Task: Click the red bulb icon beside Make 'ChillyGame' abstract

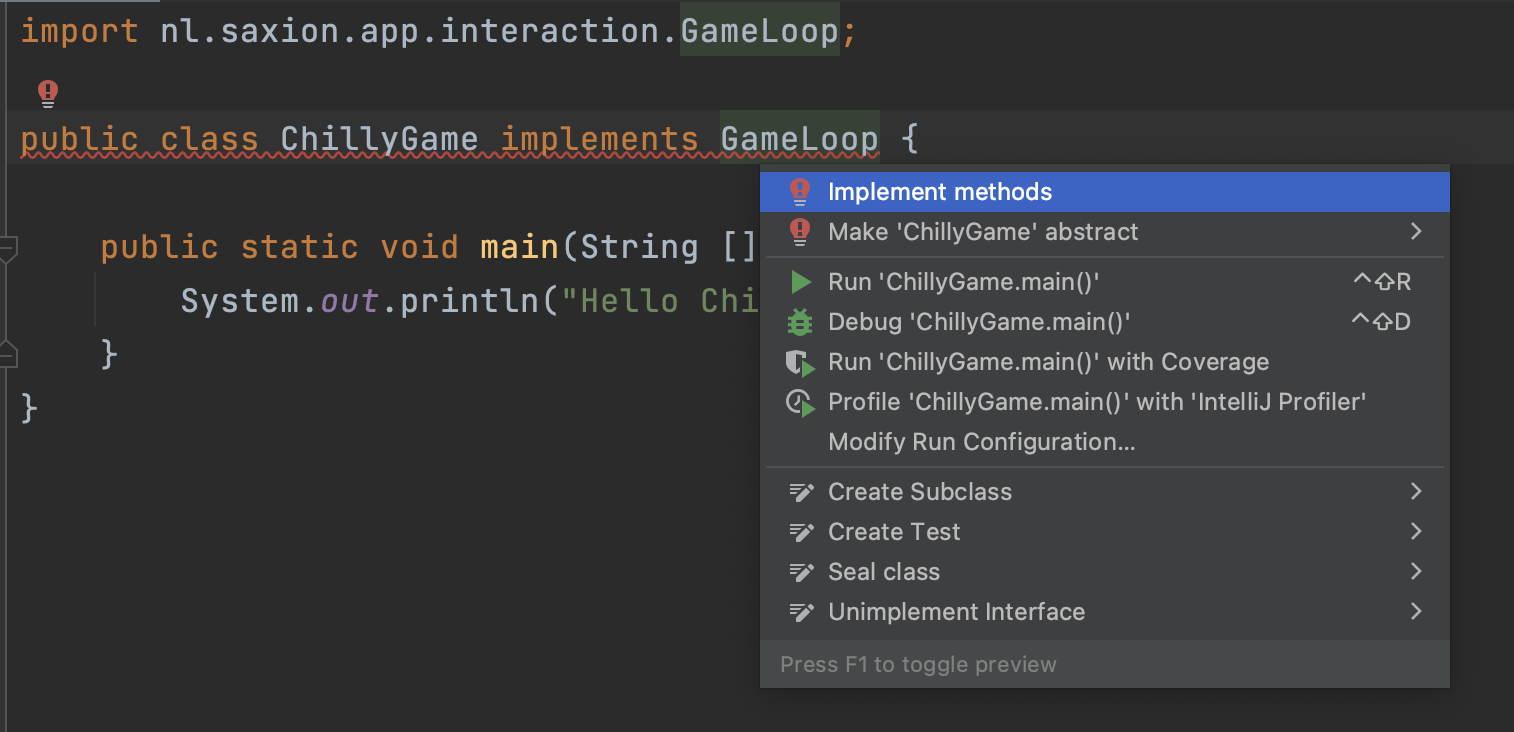Action: [799, 232]
